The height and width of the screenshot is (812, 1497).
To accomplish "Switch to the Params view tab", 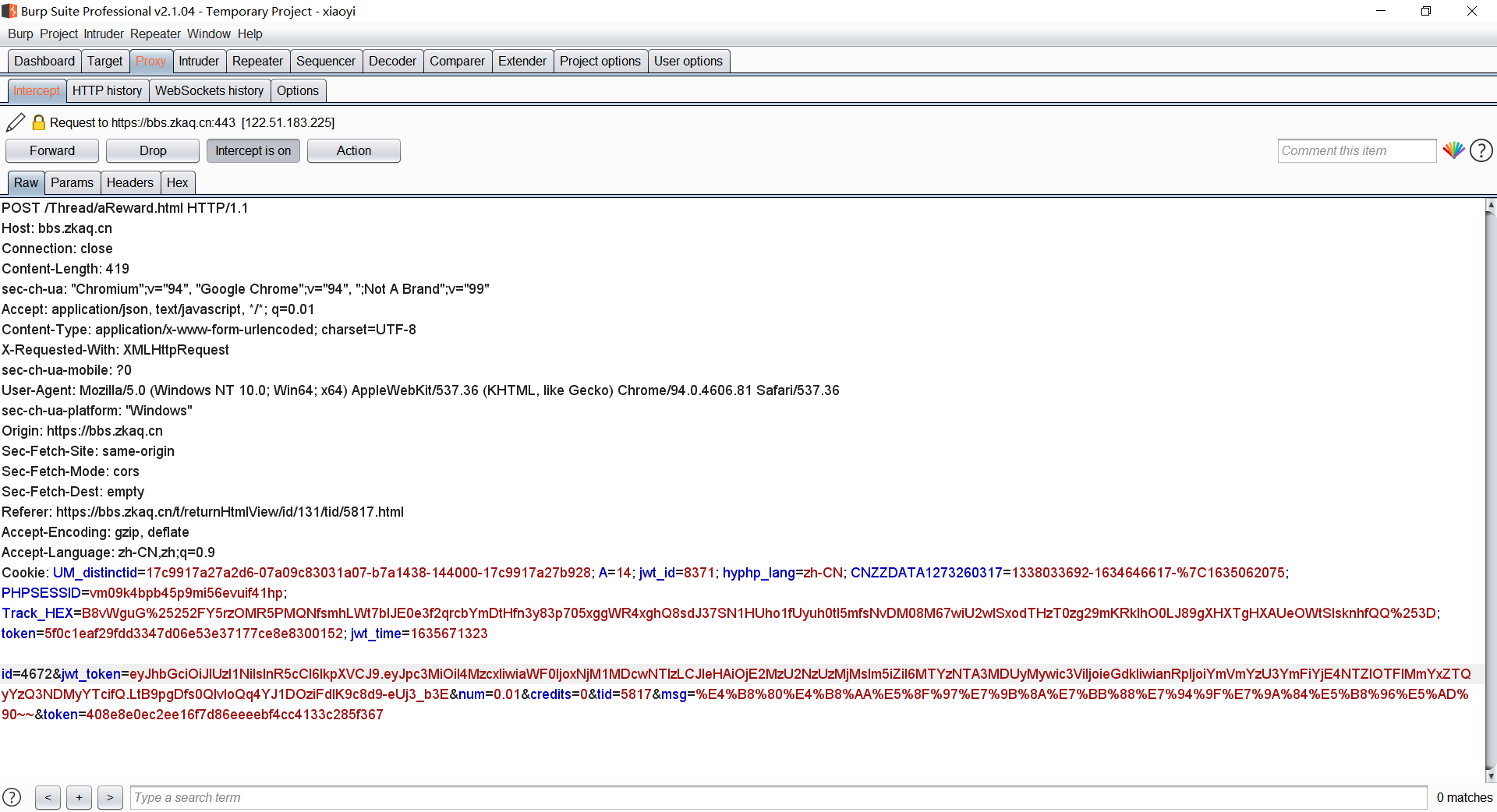I will [x=72, y=182].
